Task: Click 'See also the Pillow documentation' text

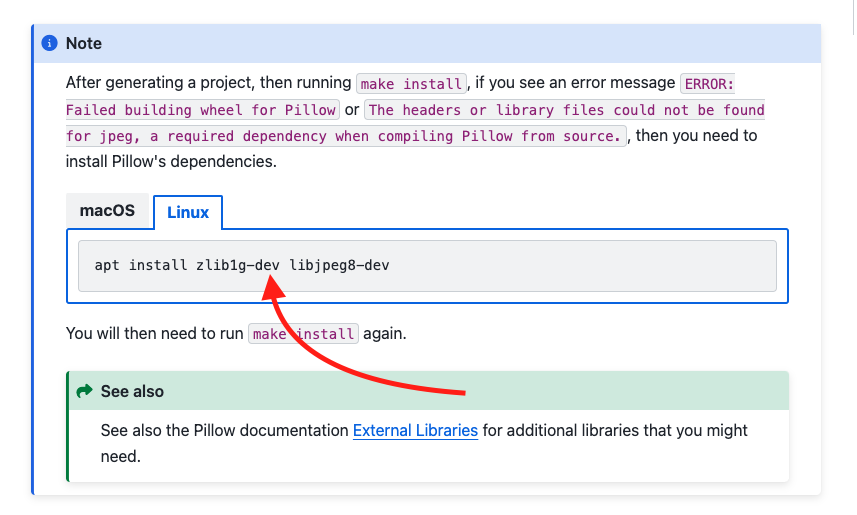Action: click(224, 430)
